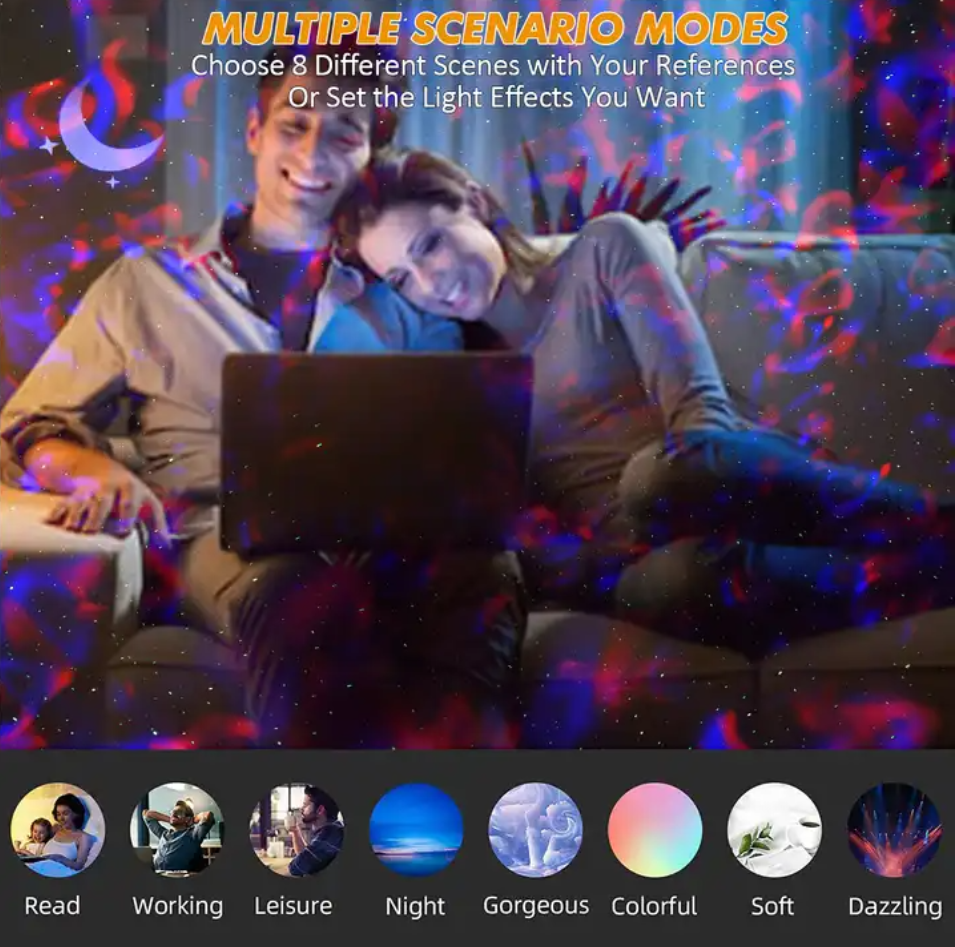
Task: Choose the Working scene circle icon
Action: point(177,830)
